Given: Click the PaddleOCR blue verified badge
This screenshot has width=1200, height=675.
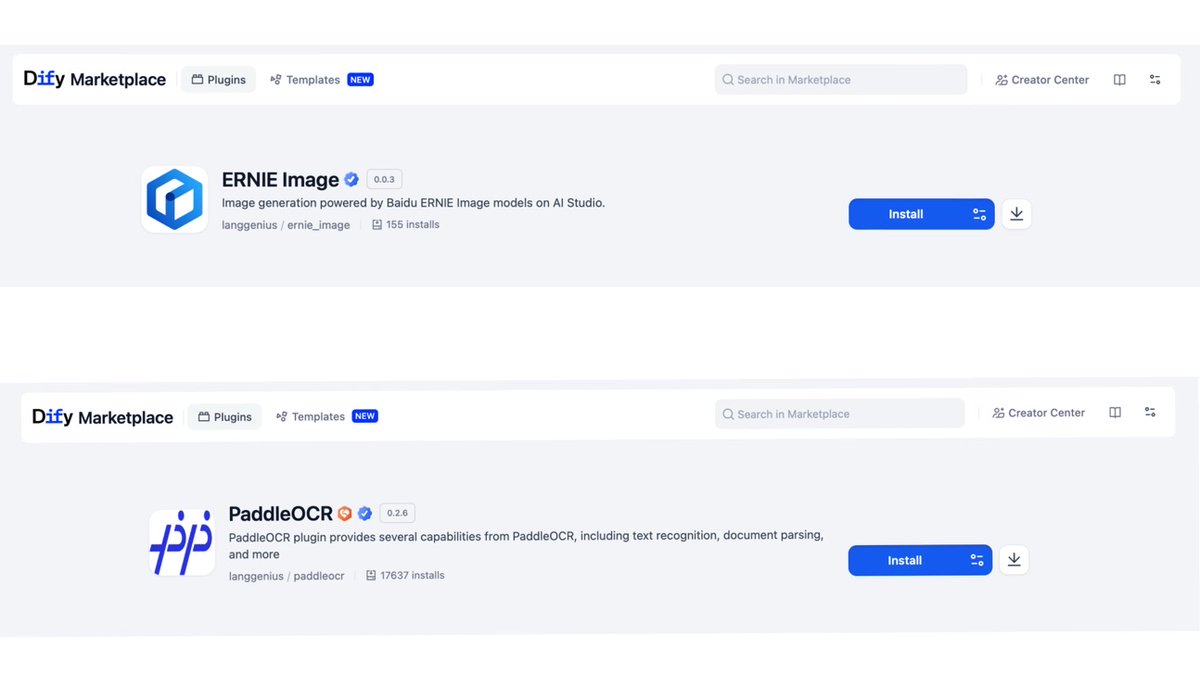Looking at the screenshot, I should click(x=365, y=514).
